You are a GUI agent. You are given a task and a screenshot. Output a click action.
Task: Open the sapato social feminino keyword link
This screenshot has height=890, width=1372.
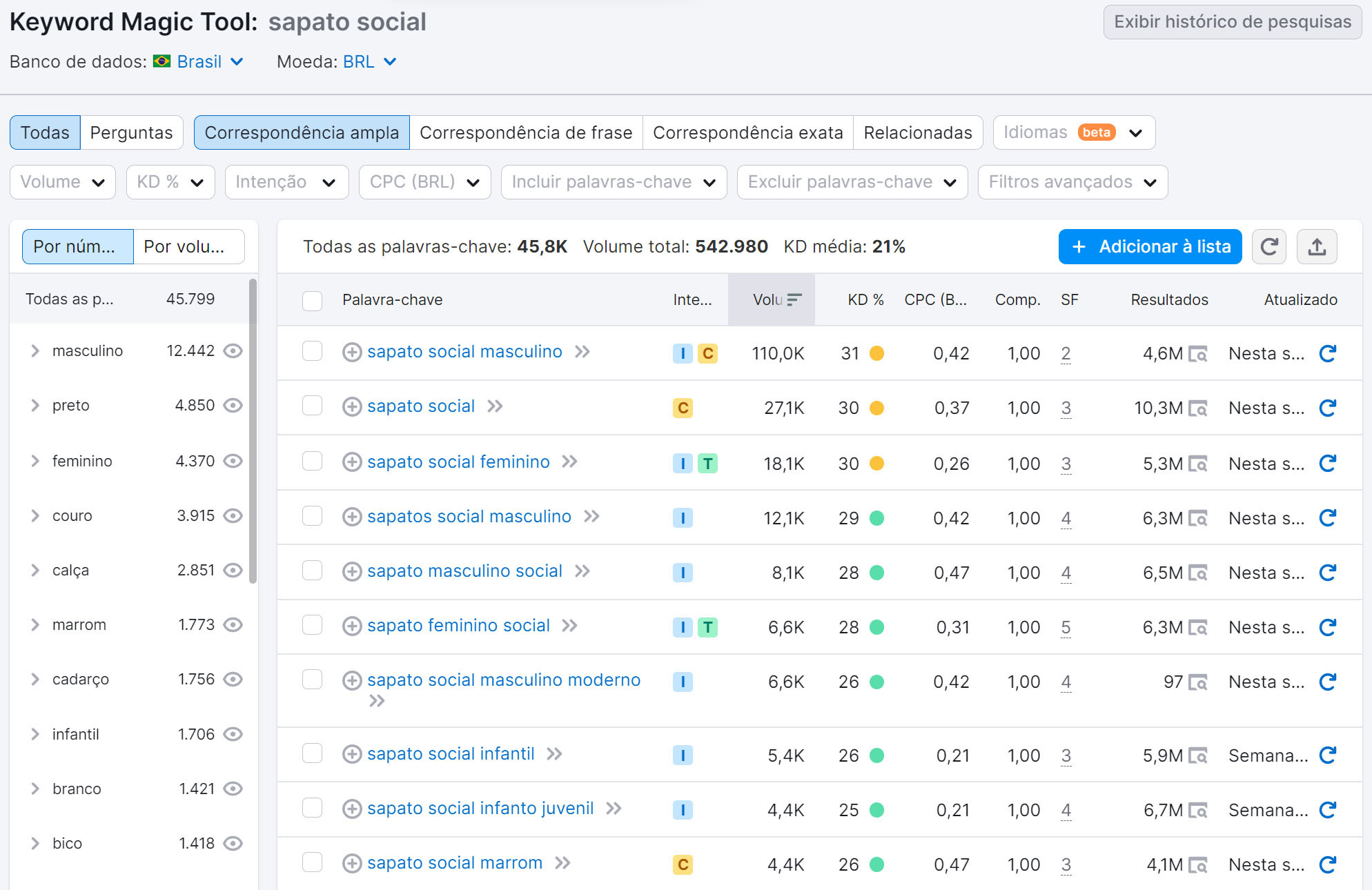[x=459, y=462]
